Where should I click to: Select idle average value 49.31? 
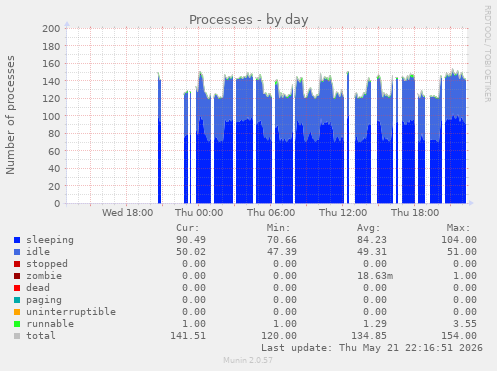[372, 252]
